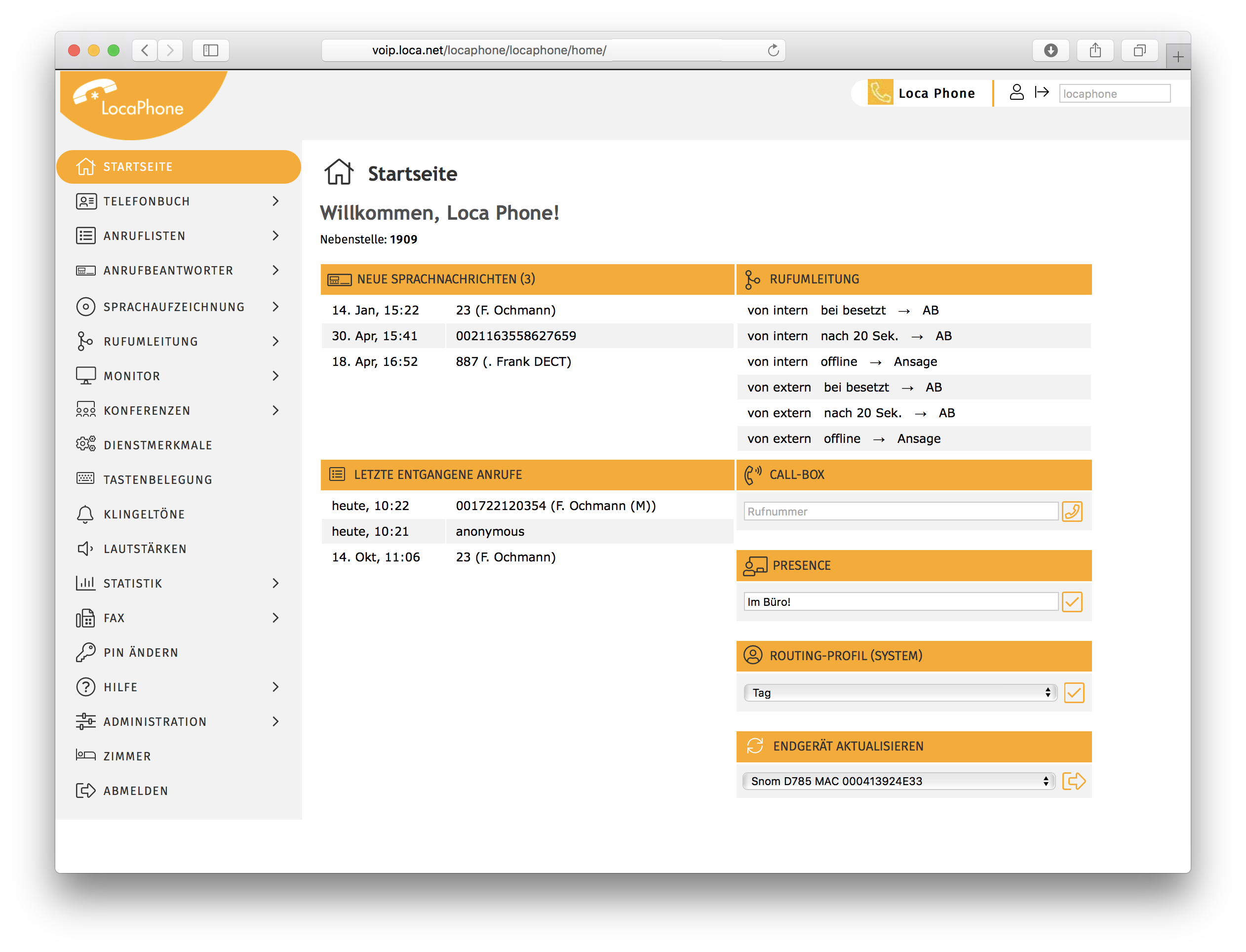Viewport: 1246px width, 952px height.
Task: Confirm Presence status with checkmark button
Action: click(x=1071, y=602)
